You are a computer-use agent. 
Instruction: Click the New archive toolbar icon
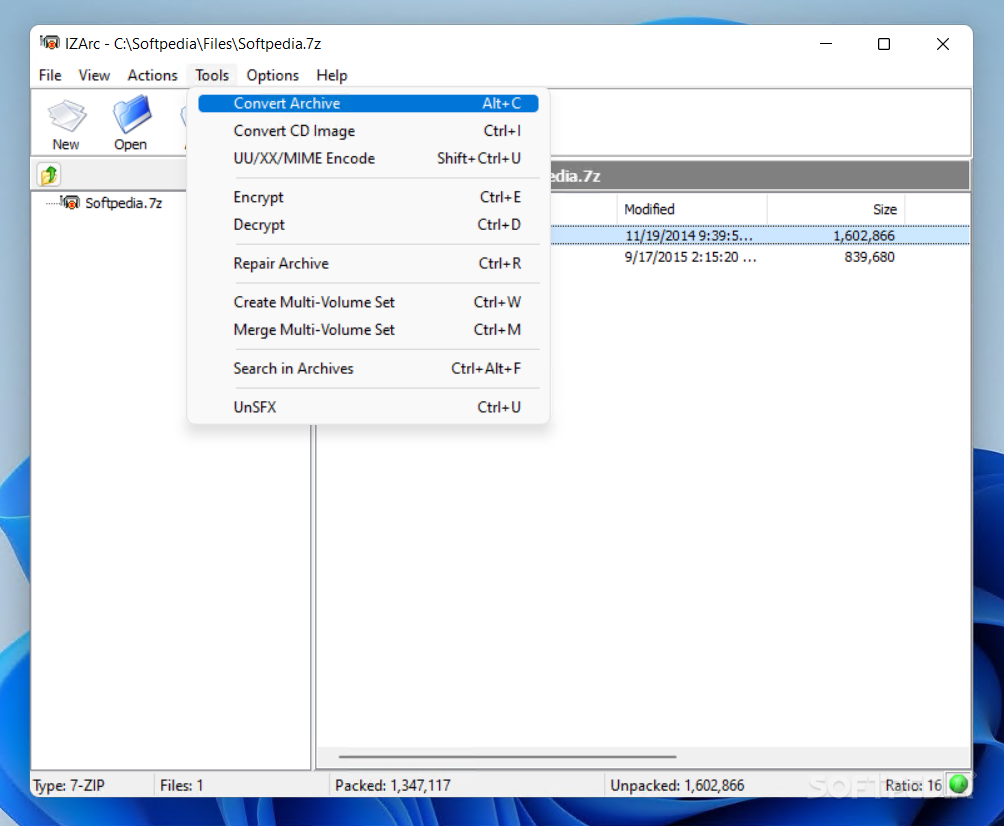(66, 125)
